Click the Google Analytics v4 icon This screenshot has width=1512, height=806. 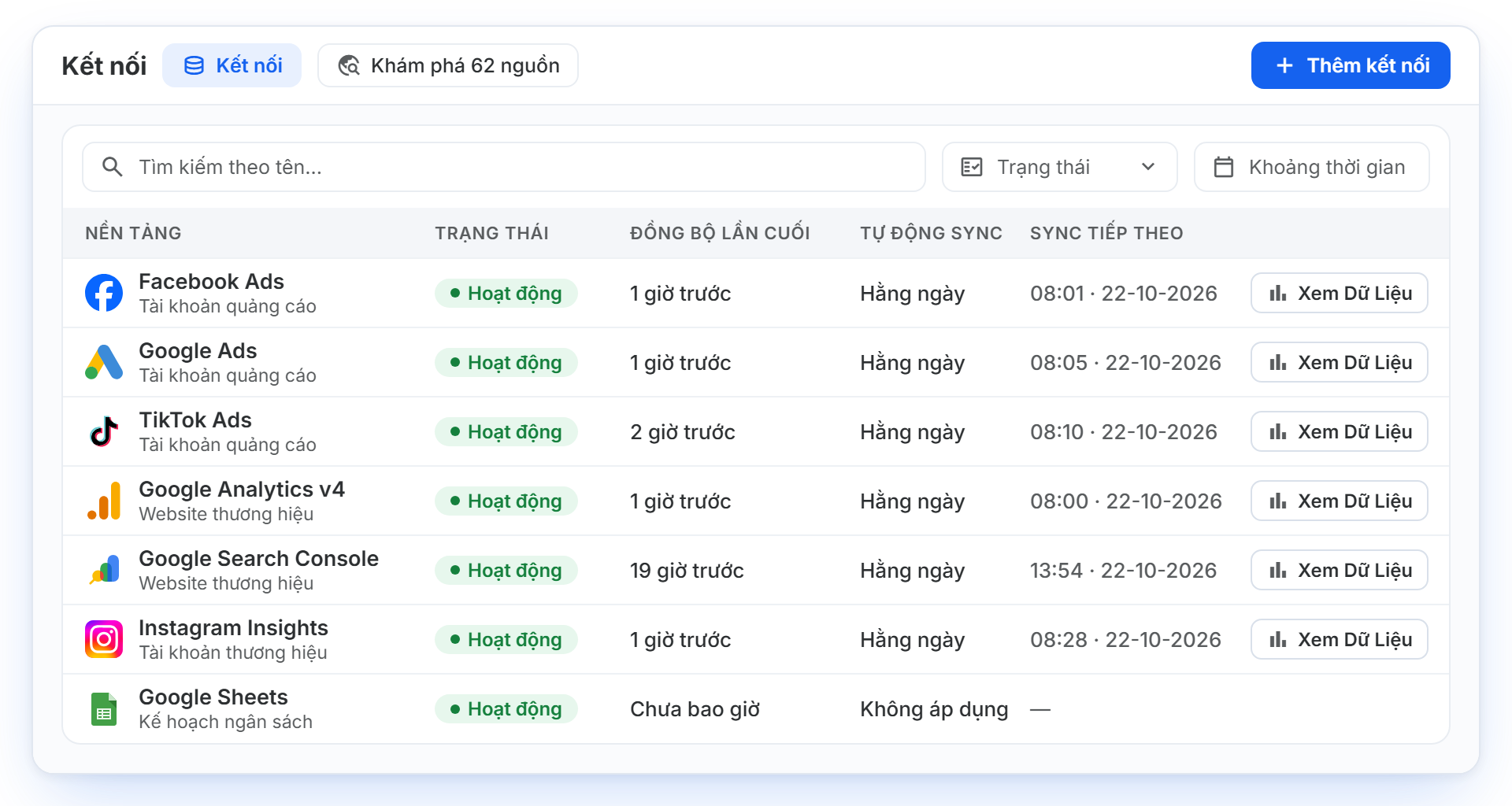[x=104, y=501]
